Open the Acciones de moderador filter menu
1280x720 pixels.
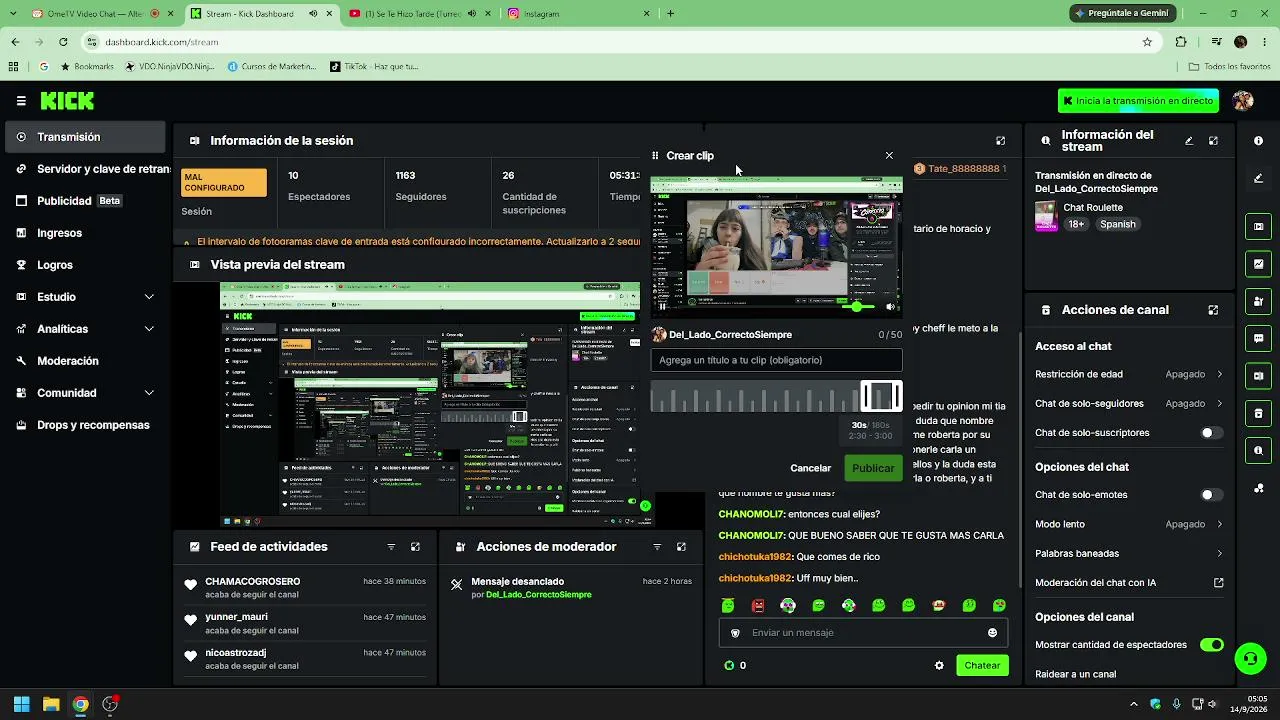tap(657, 547)
